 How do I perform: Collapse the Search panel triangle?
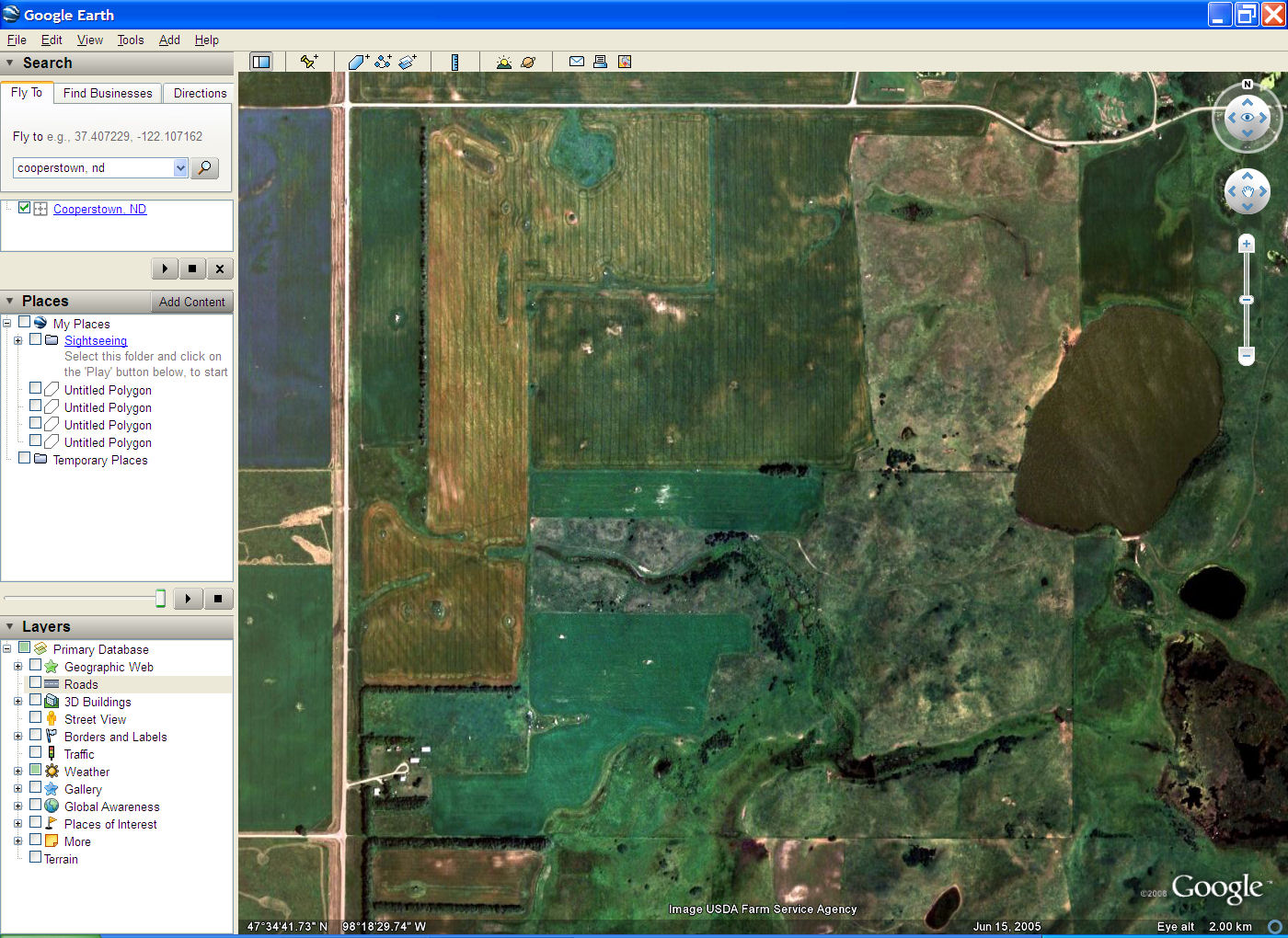[x=10, y=63]
